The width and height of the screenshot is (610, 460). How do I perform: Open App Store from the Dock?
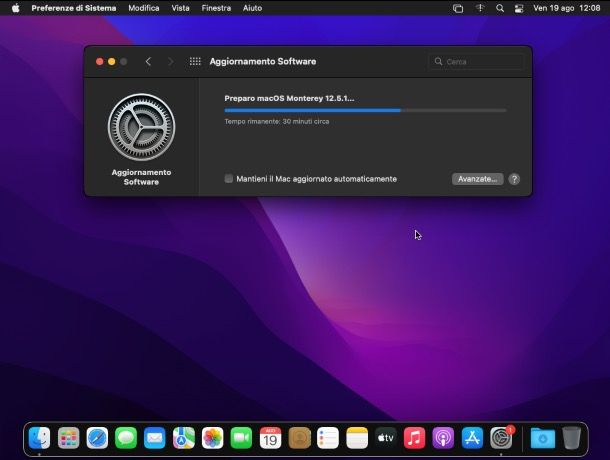[472, 438]
